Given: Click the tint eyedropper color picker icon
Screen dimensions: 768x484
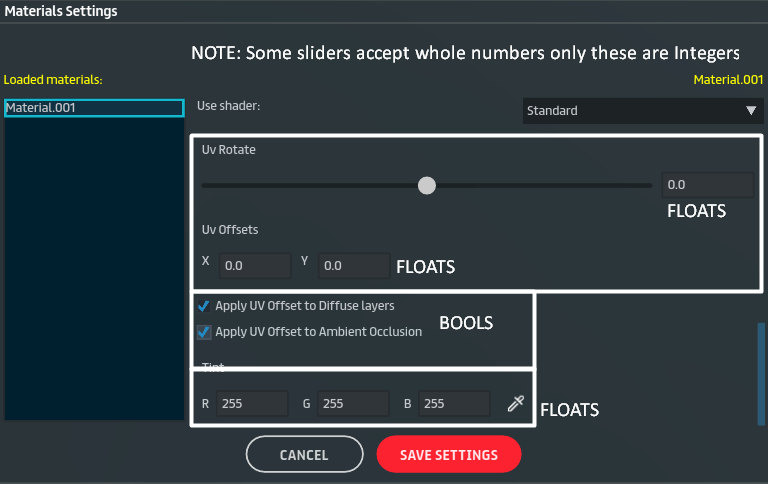Looking at the screenshot, I should [x=515, y=404].
